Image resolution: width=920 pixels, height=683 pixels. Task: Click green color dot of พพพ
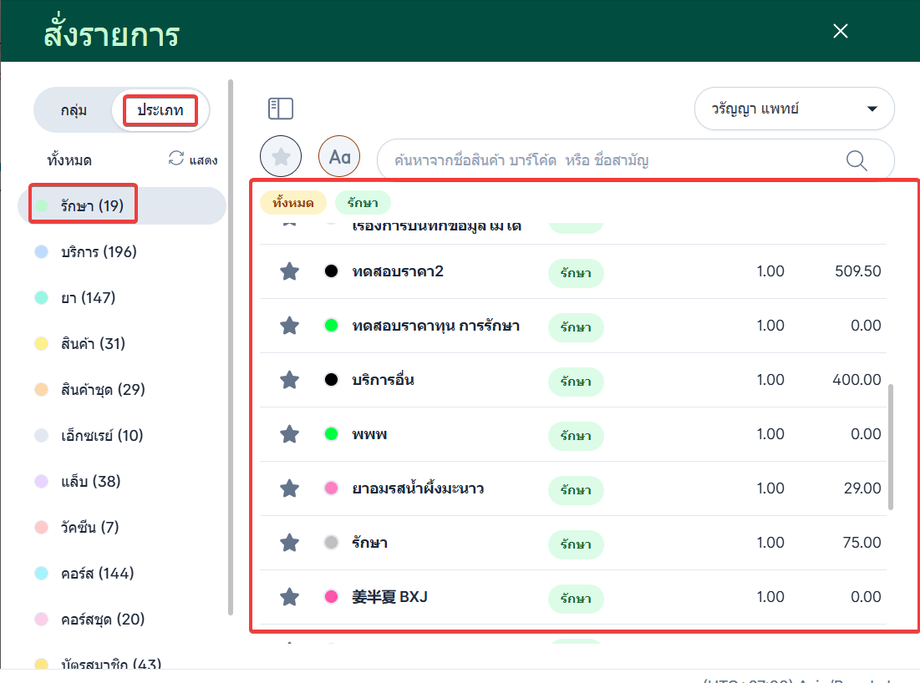point(331,434)
